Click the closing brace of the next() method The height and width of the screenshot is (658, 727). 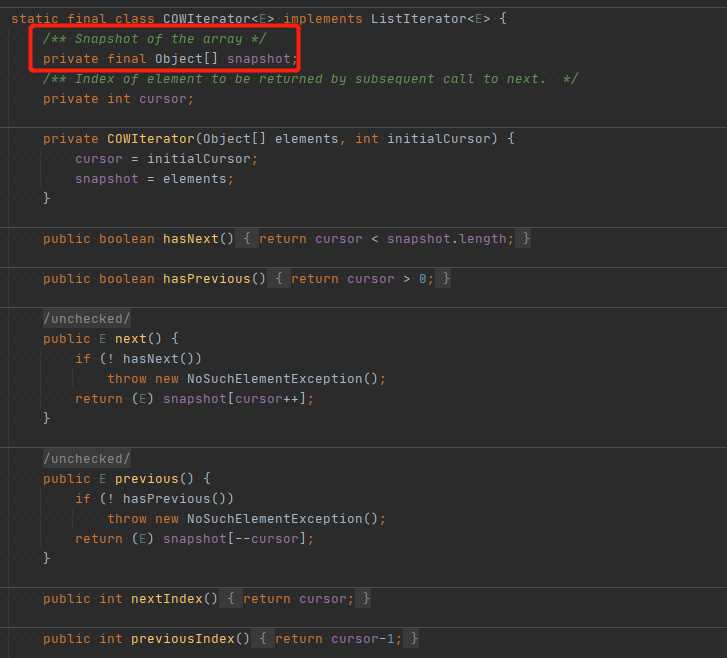pos(46,418)
